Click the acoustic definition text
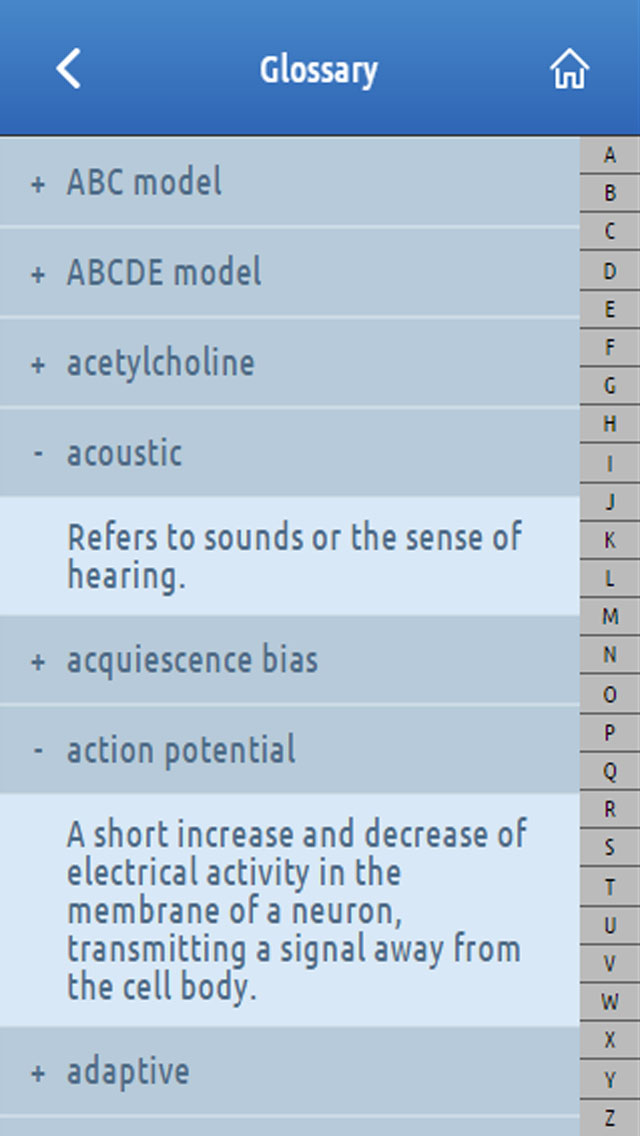 pos(294,556)
